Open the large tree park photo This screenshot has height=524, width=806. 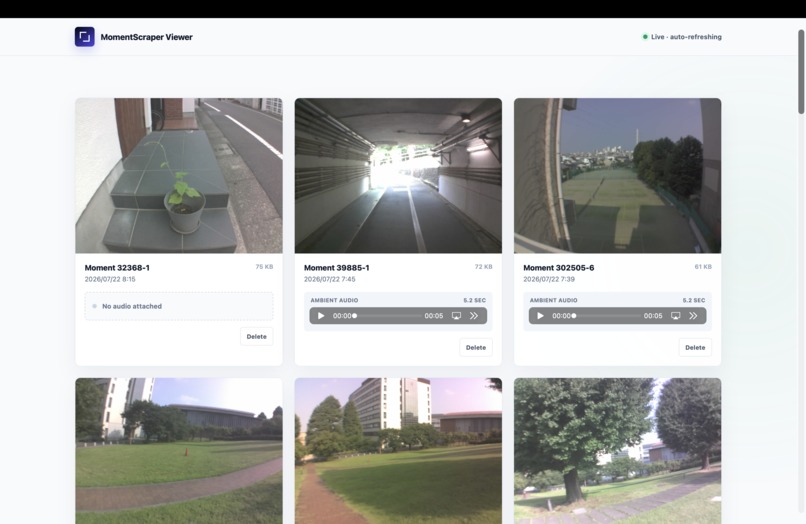(617, 451)
